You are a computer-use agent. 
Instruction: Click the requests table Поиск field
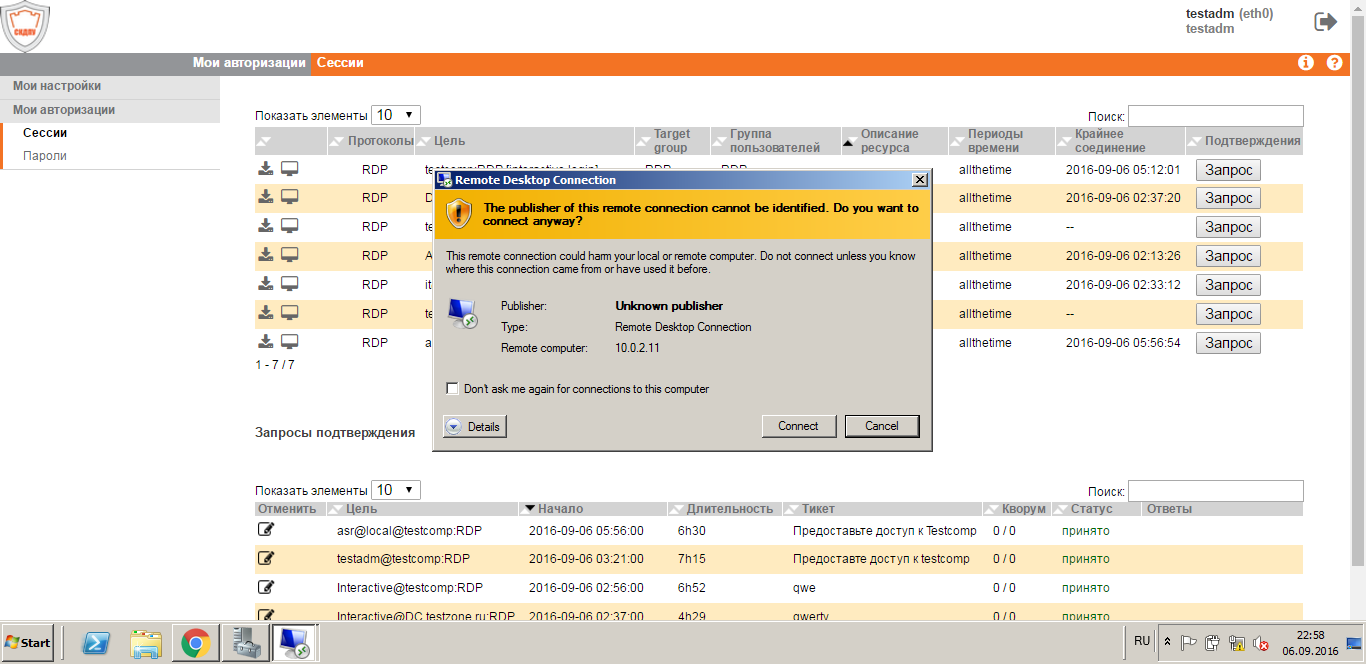[x=1216, y=491]
